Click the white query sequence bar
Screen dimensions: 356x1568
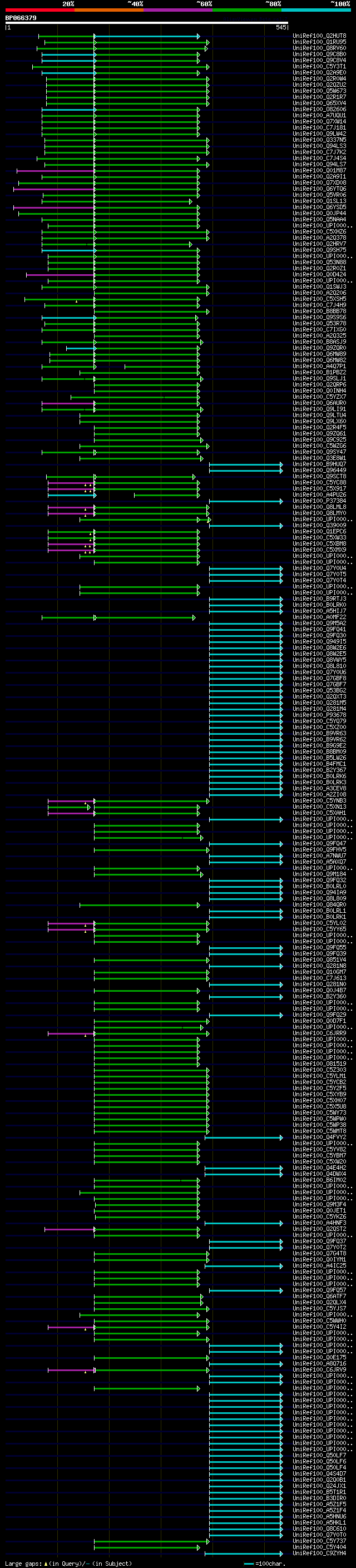click(147, 22)
